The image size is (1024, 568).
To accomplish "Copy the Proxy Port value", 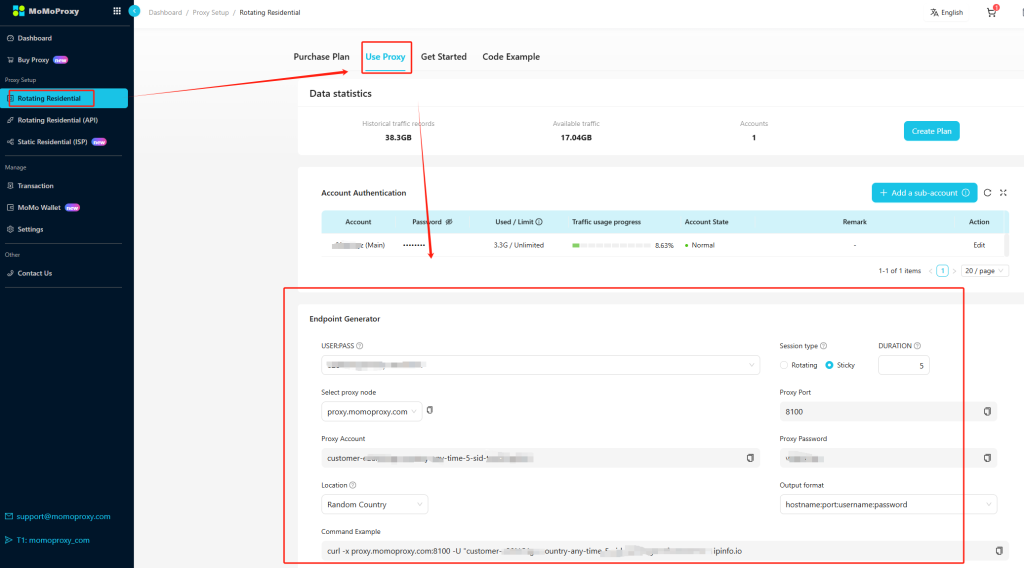I will point(987,411).
